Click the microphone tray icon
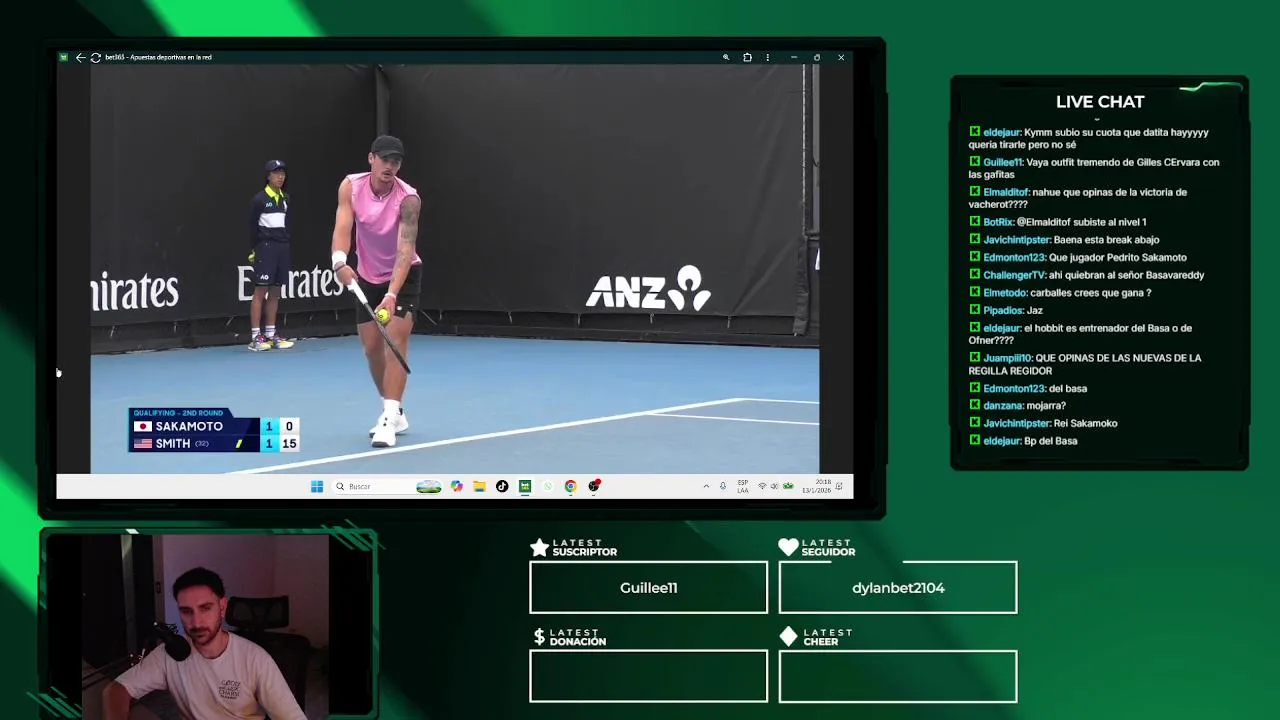This screenshot has width=1280, height=720. [x=723, y=486]
